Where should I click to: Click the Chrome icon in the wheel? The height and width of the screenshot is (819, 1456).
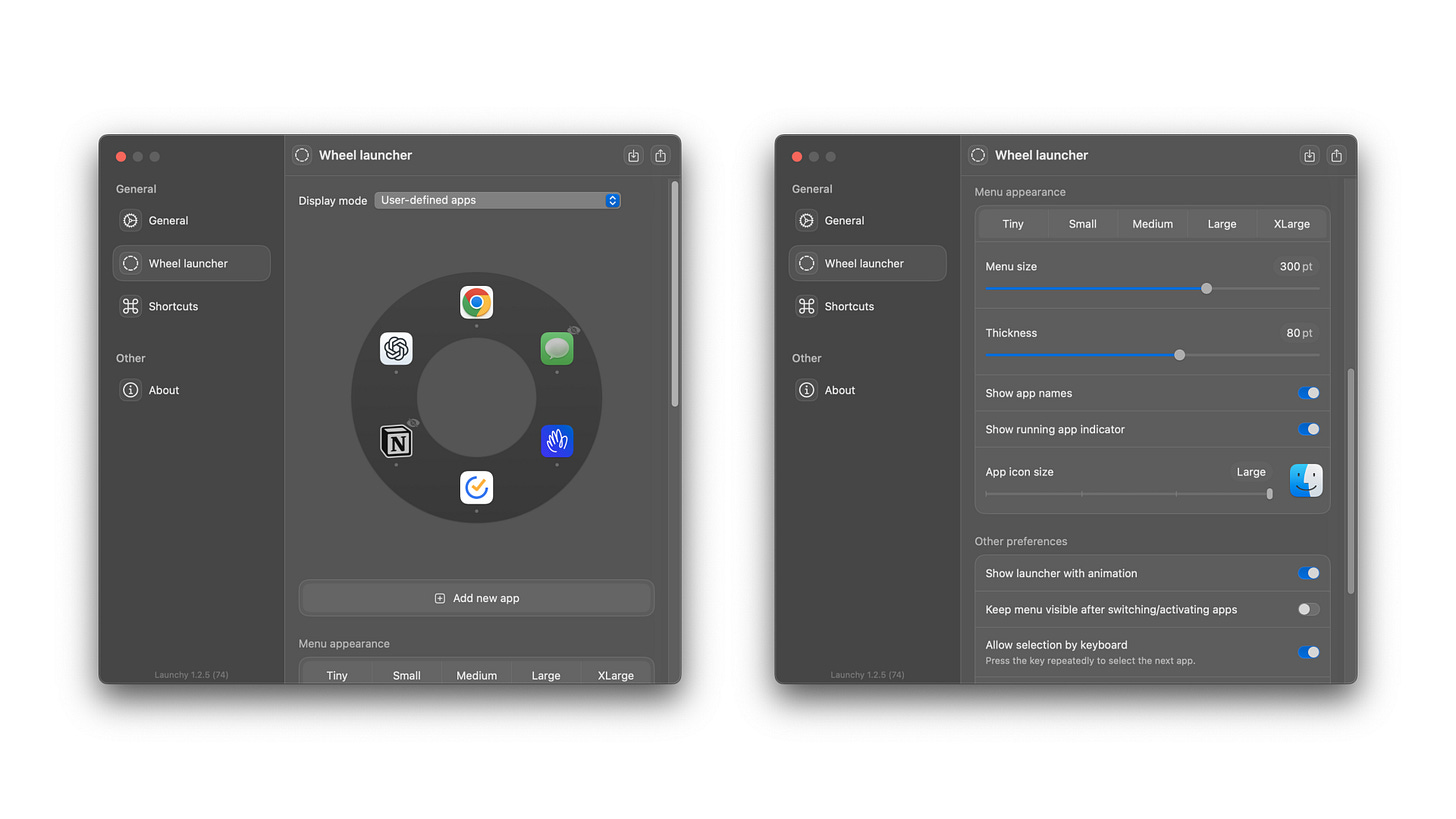tap(476, 302)
